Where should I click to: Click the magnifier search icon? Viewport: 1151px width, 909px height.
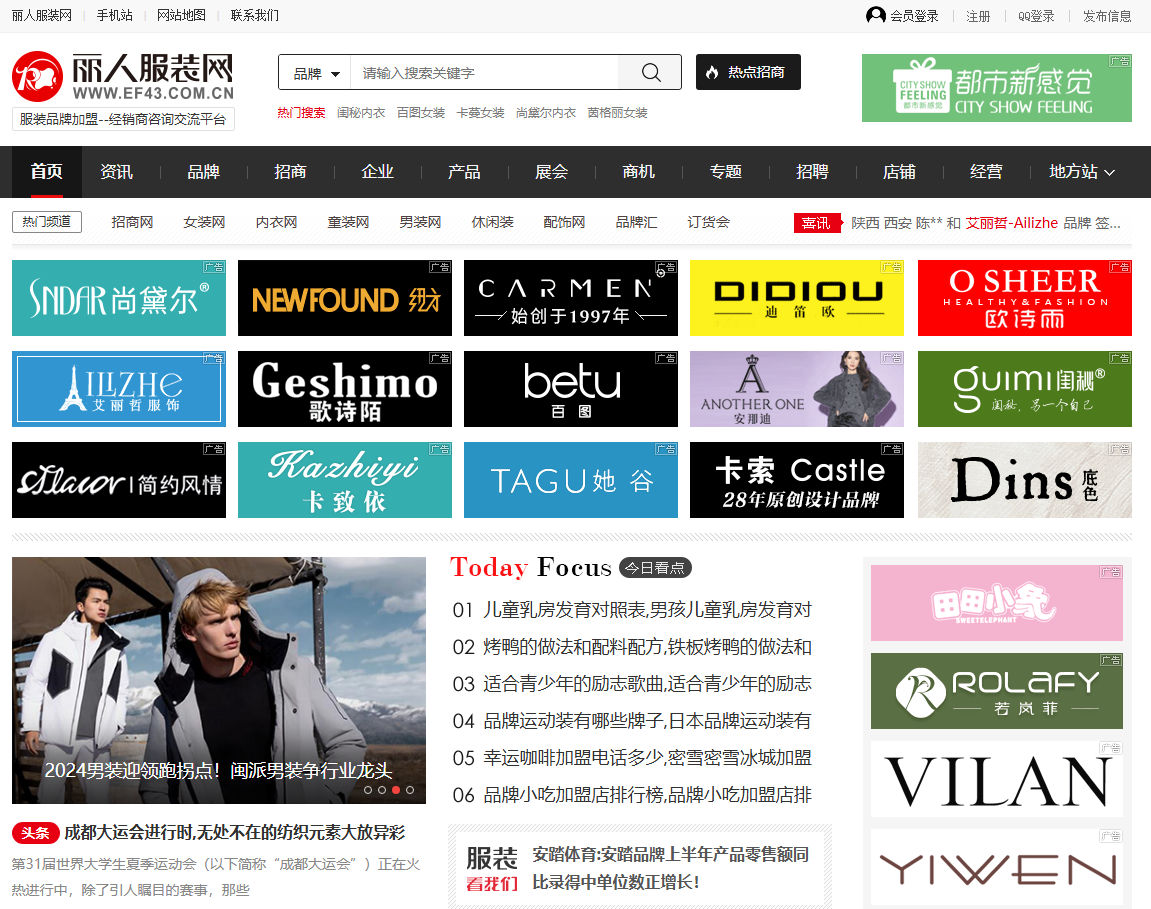650,73
